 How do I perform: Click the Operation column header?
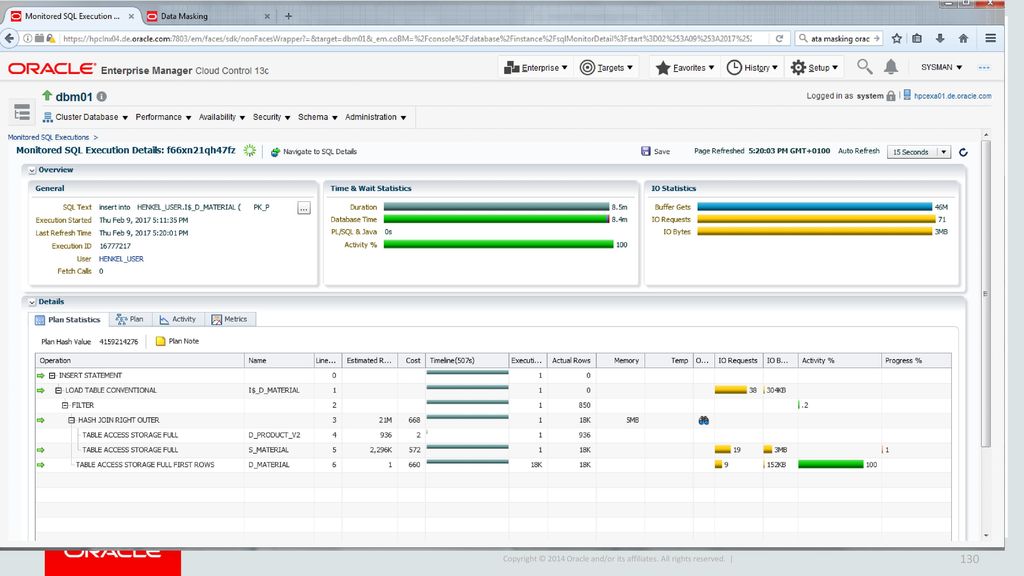point(140,360)
